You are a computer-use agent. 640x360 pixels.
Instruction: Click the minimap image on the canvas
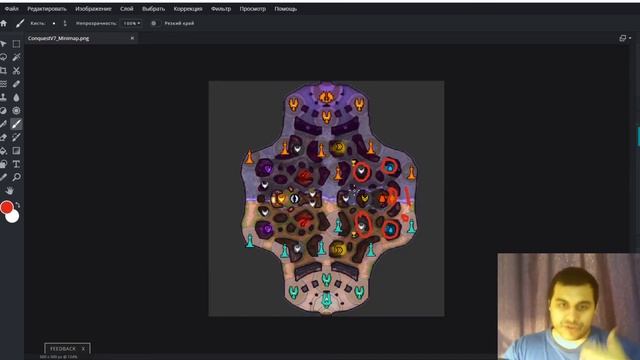click(x=327, y=198)
